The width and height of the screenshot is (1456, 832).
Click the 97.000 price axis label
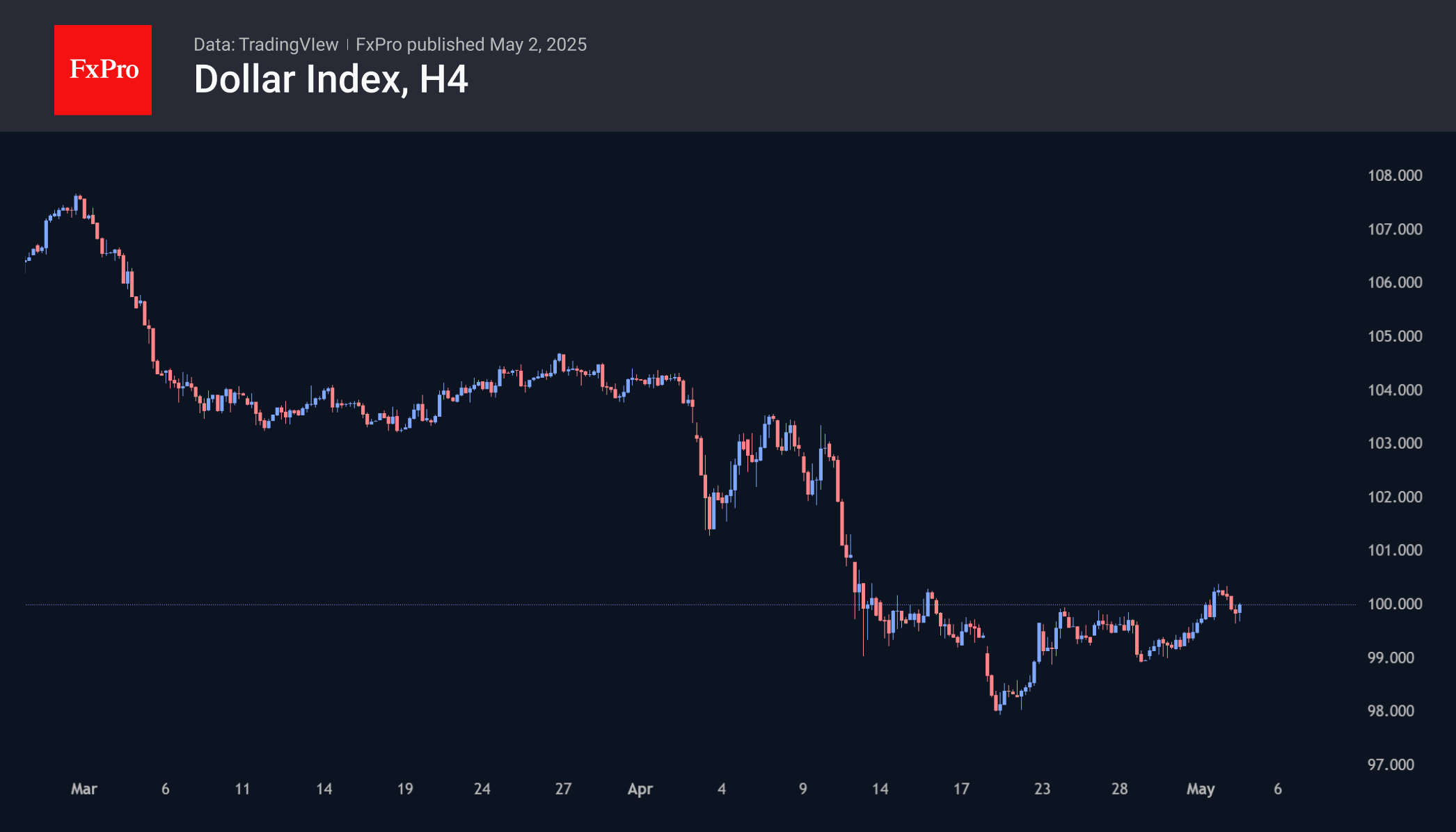[1391, 765]
